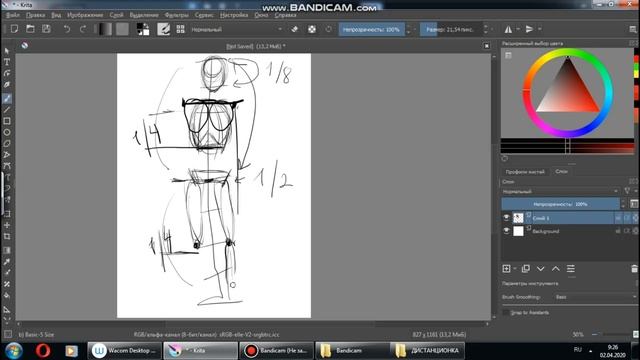
Task: Open the ДИСТАНЦИОНКА folder taskbar button
Action: (x=427, y=351)
